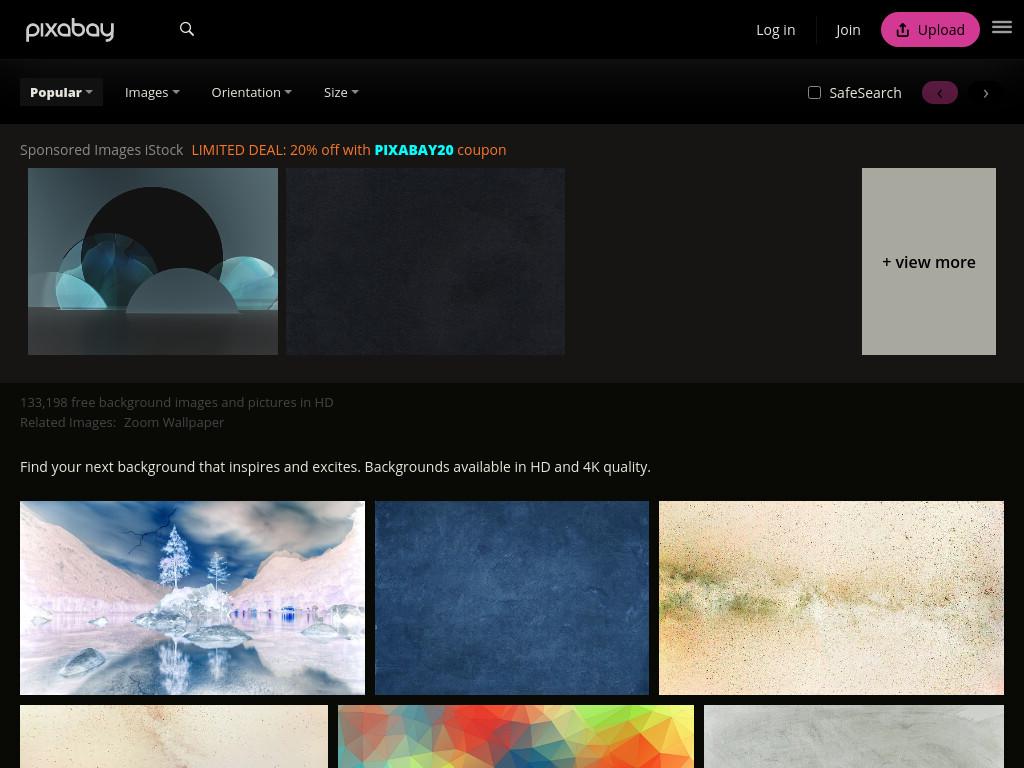The image size is (1024, 768).
Task: Click the Log in link
Action: pyautogui.click(x=775, y=30)
